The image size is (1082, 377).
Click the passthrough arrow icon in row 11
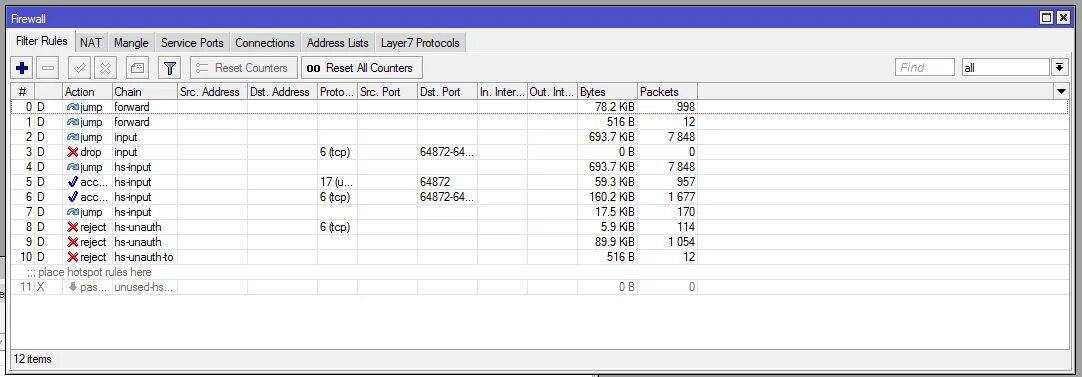point(72,287)
